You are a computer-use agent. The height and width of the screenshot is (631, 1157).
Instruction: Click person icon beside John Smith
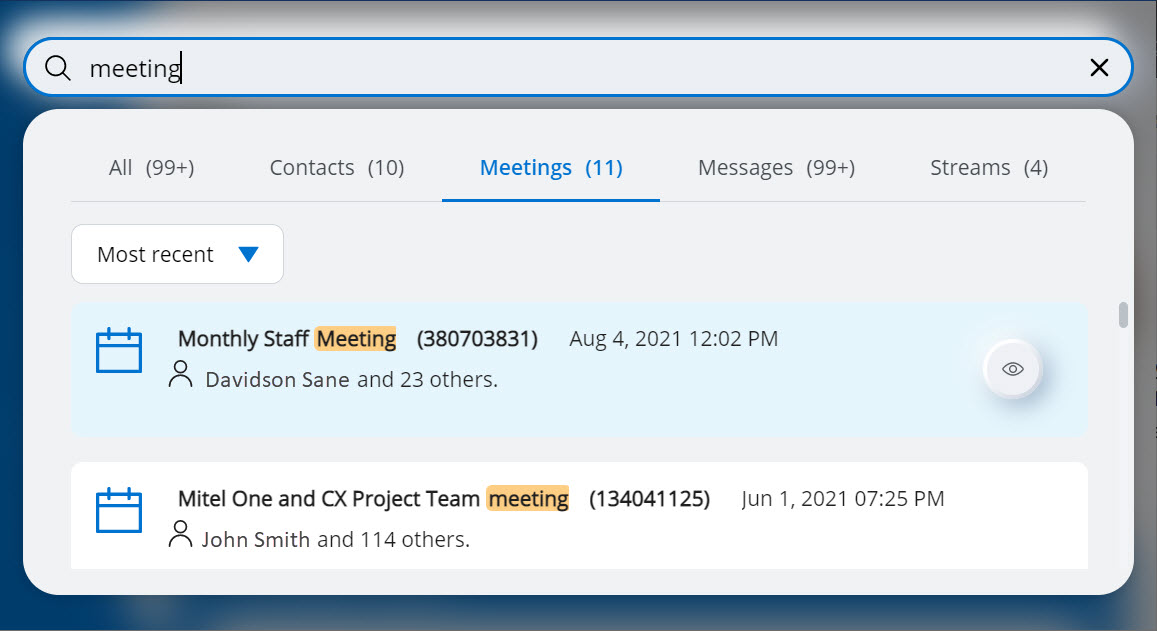pyautogui.click(x=180, y=534)
